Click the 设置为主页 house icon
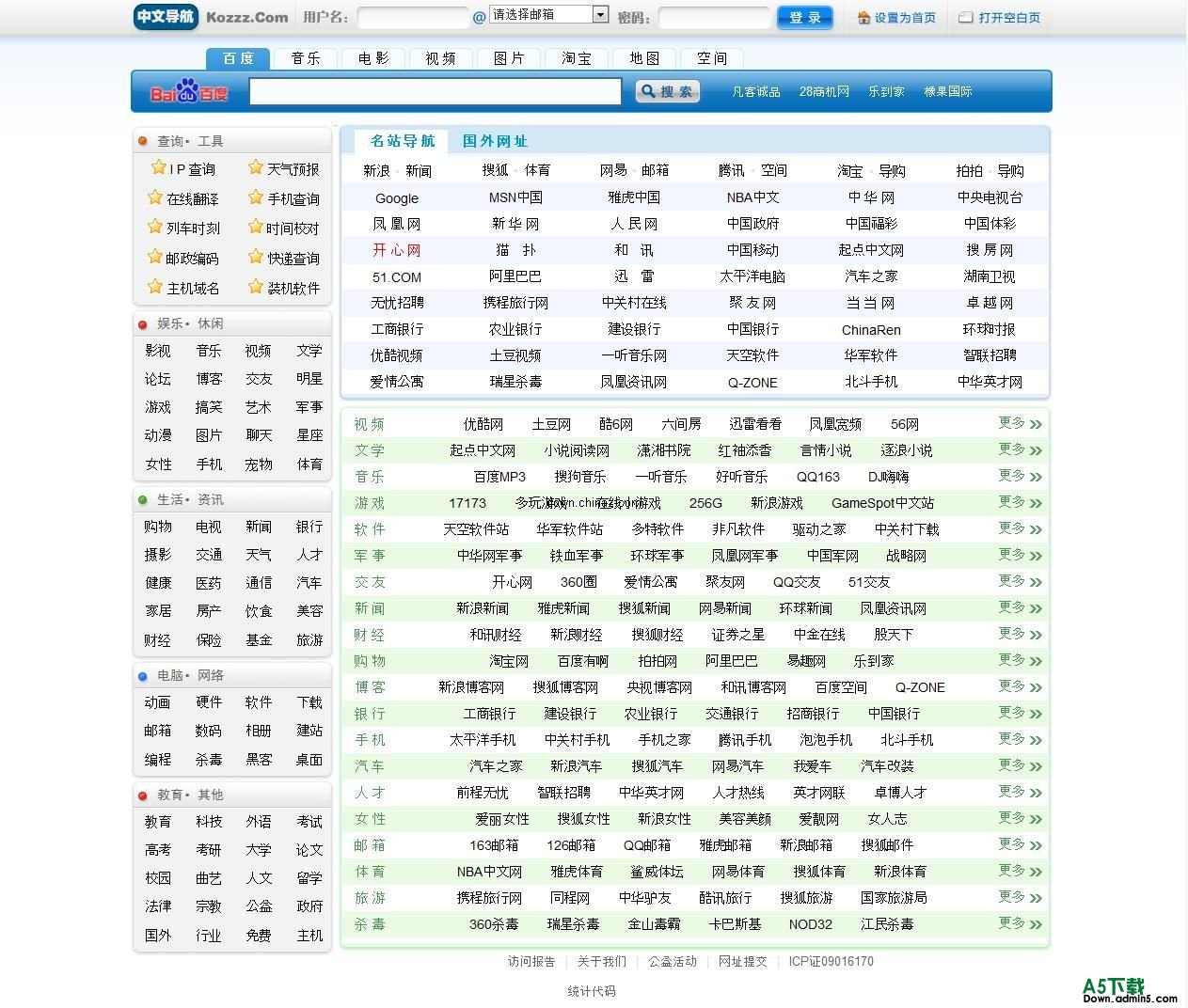 [x=863, y=17]
